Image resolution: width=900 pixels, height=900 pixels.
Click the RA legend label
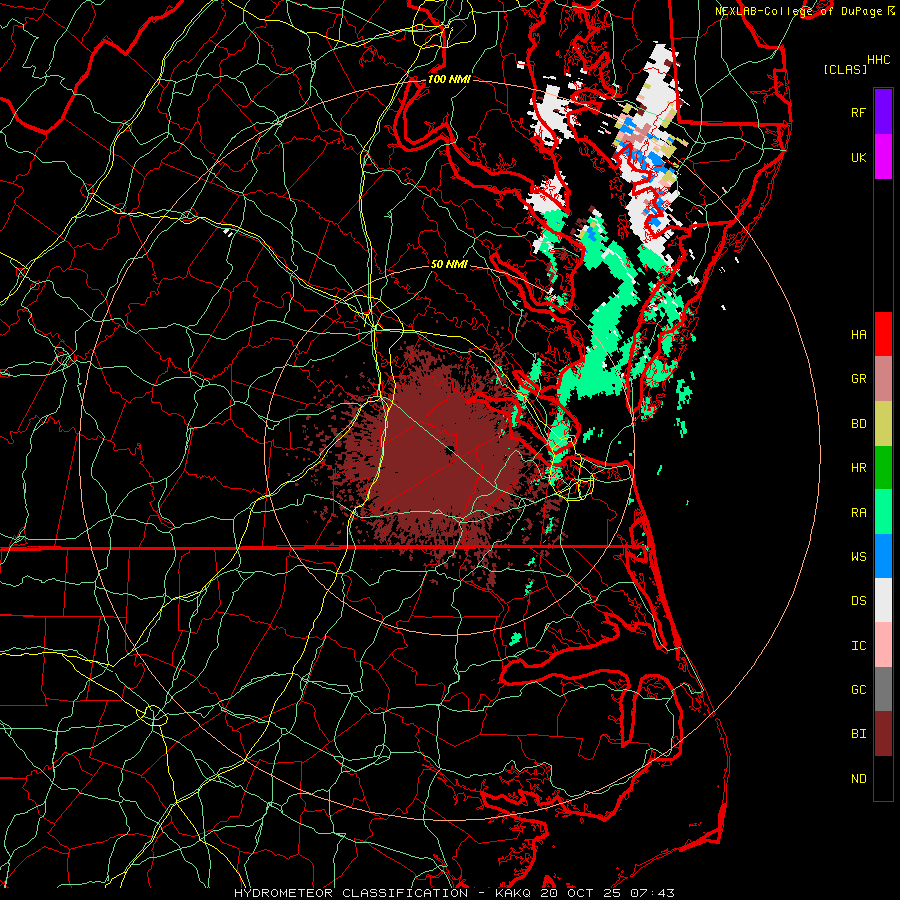pos(859,513)
